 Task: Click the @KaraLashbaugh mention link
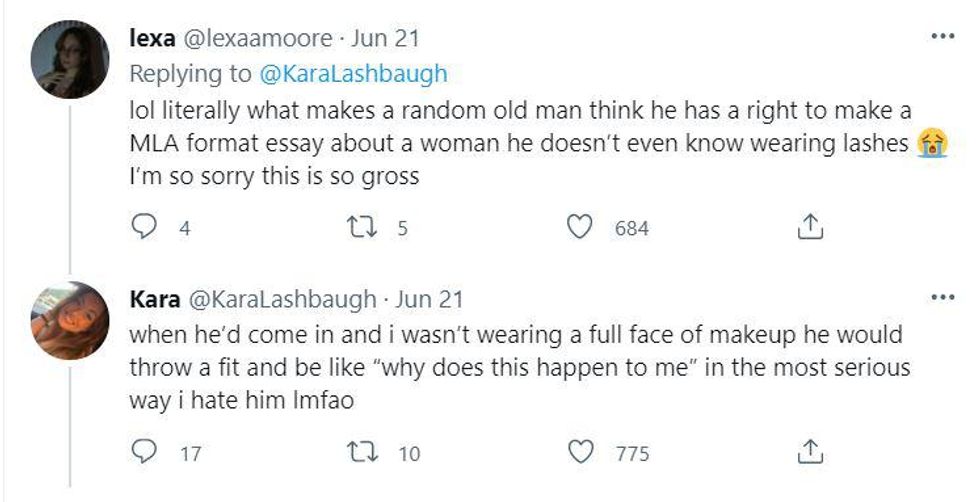(x=354, y=74)
